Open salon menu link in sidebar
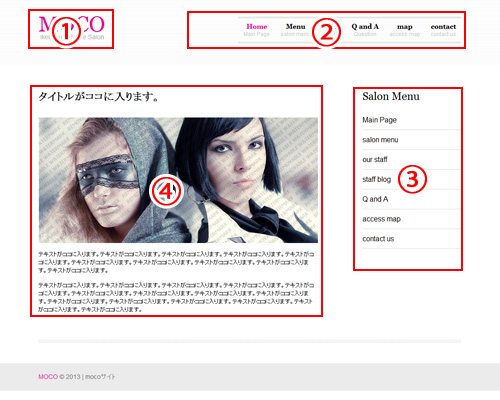500x400 pixels. 380,140
